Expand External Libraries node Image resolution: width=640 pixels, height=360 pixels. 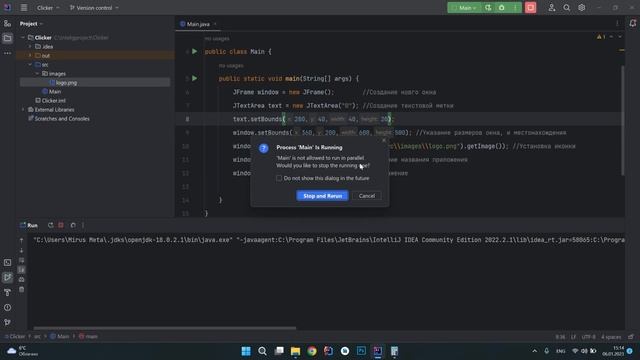(23, 109)
